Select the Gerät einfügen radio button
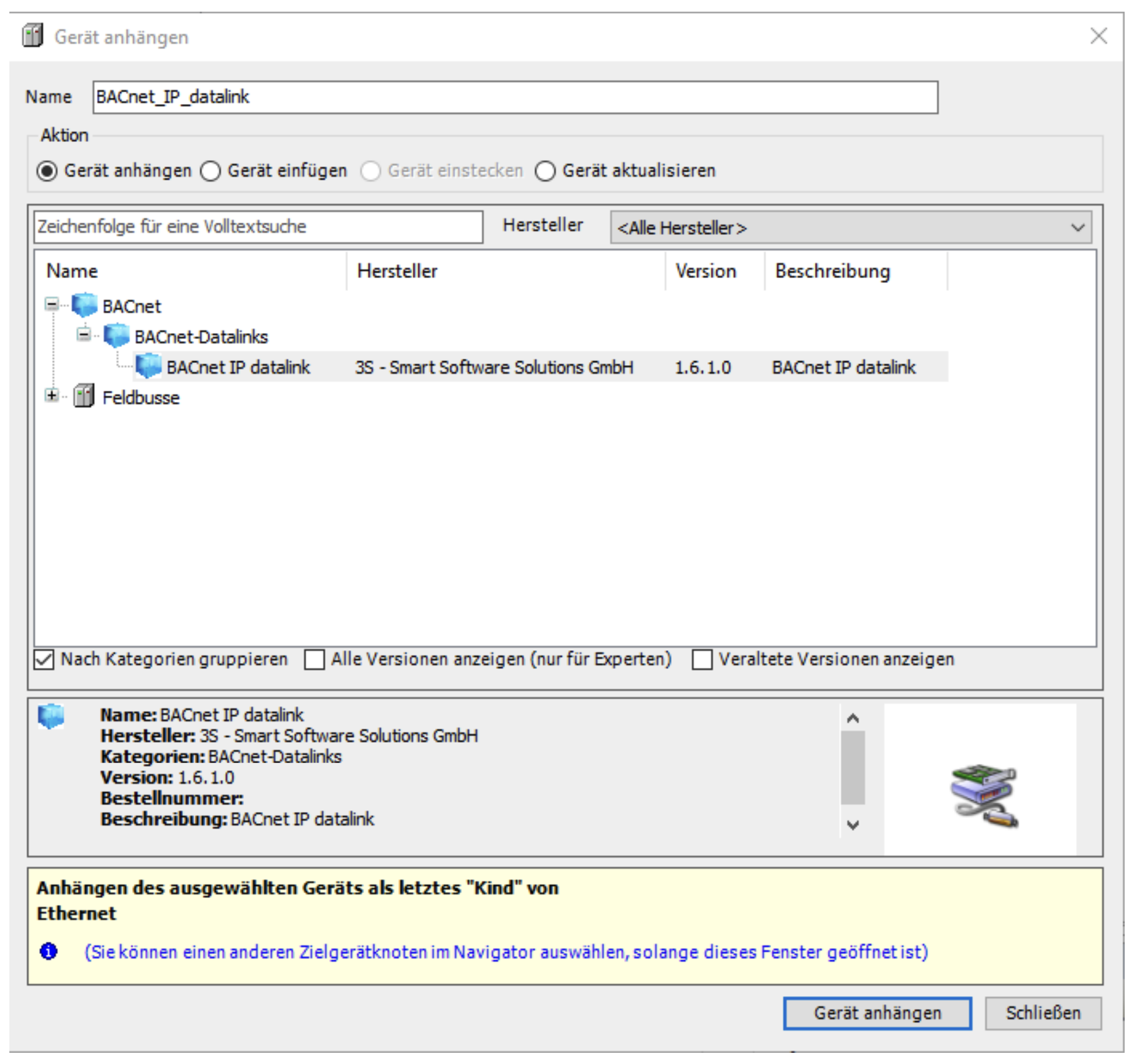 210,171
